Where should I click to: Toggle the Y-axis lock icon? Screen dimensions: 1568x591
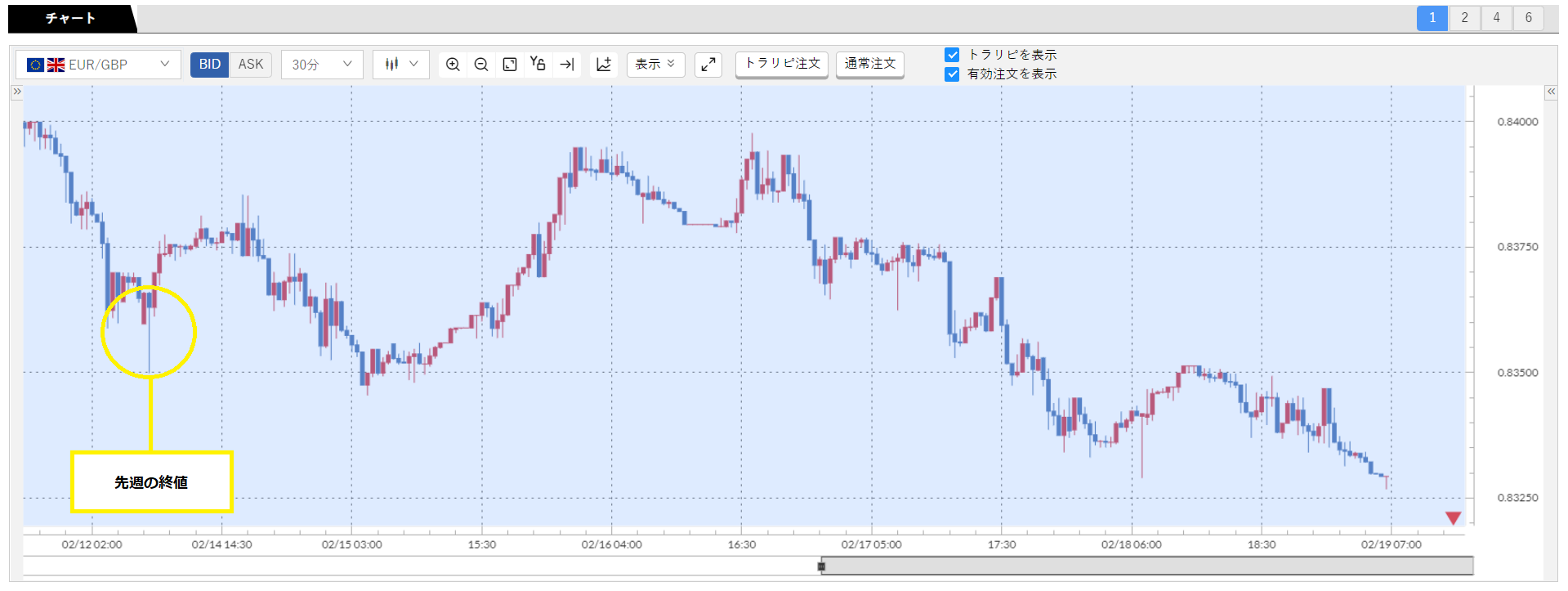click(x=538, y=64)
